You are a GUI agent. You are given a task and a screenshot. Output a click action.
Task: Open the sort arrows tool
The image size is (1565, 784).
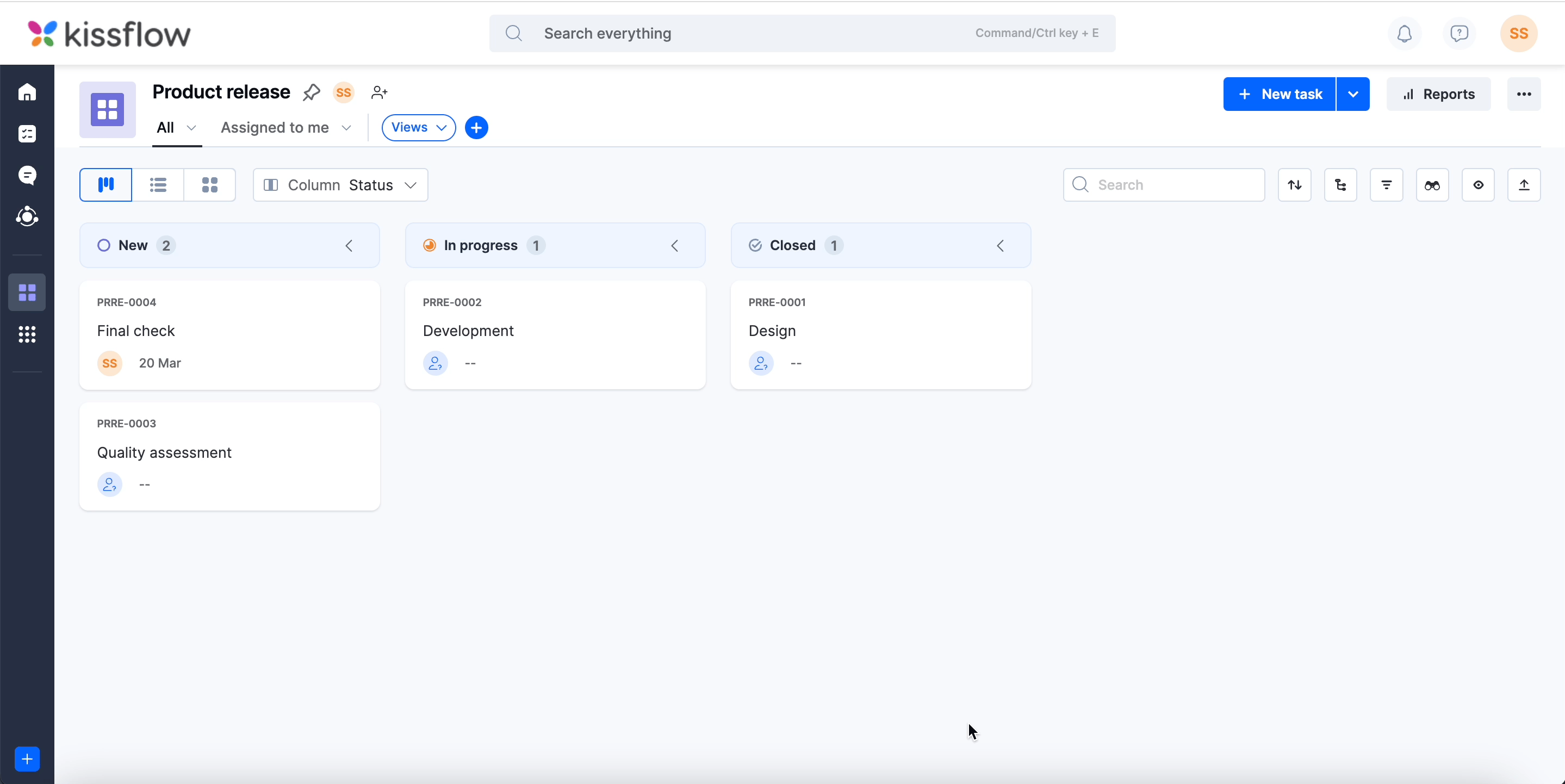pos(1294,185)
